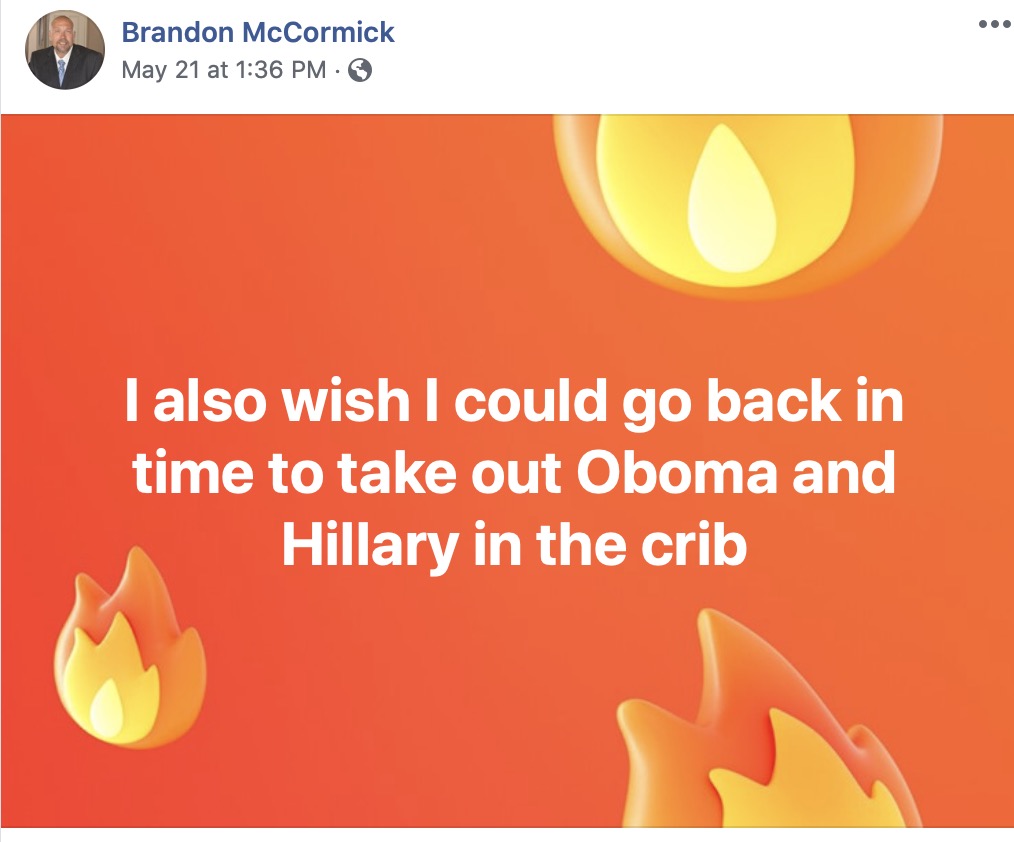This screenshot has height=842, width=1014.
Task: Open the Brandon McCormick profile name link
Action: (258, 32)
